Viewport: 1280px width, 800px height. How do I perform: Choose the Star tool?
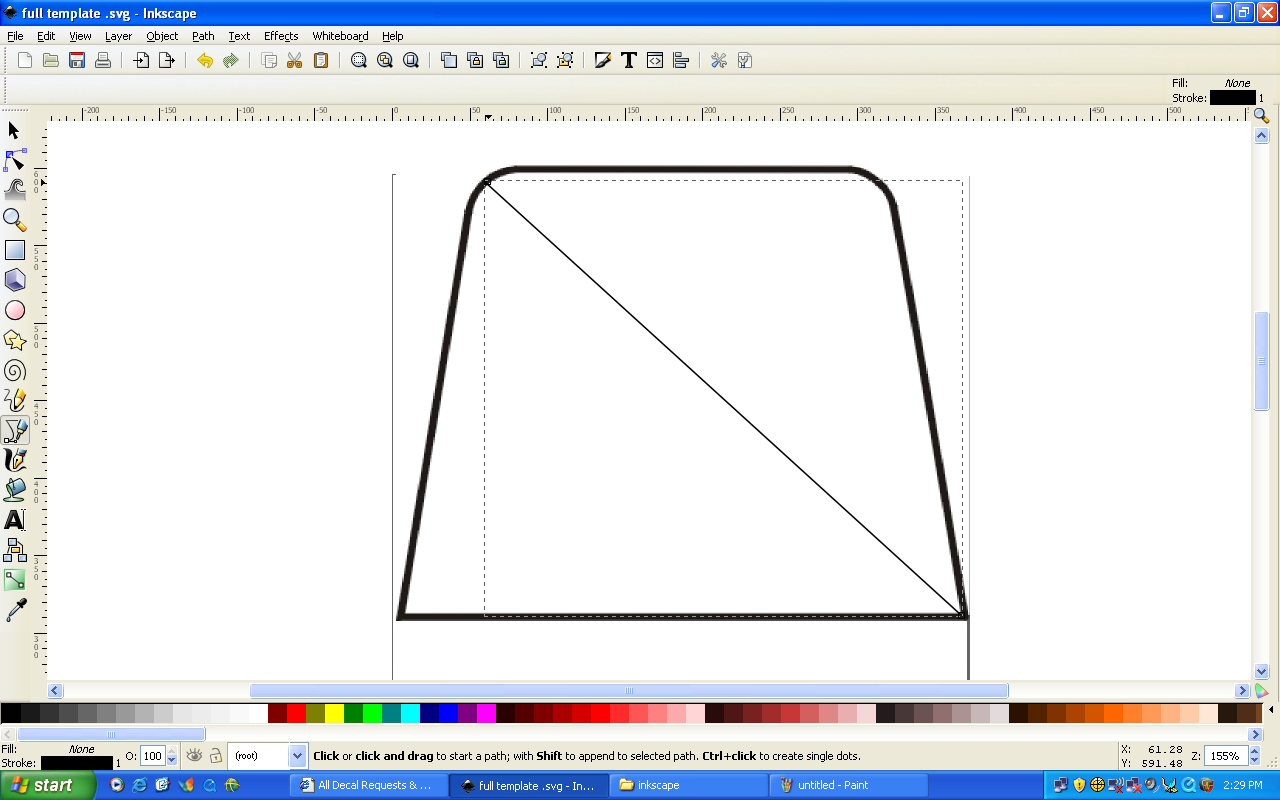point(14,340)
